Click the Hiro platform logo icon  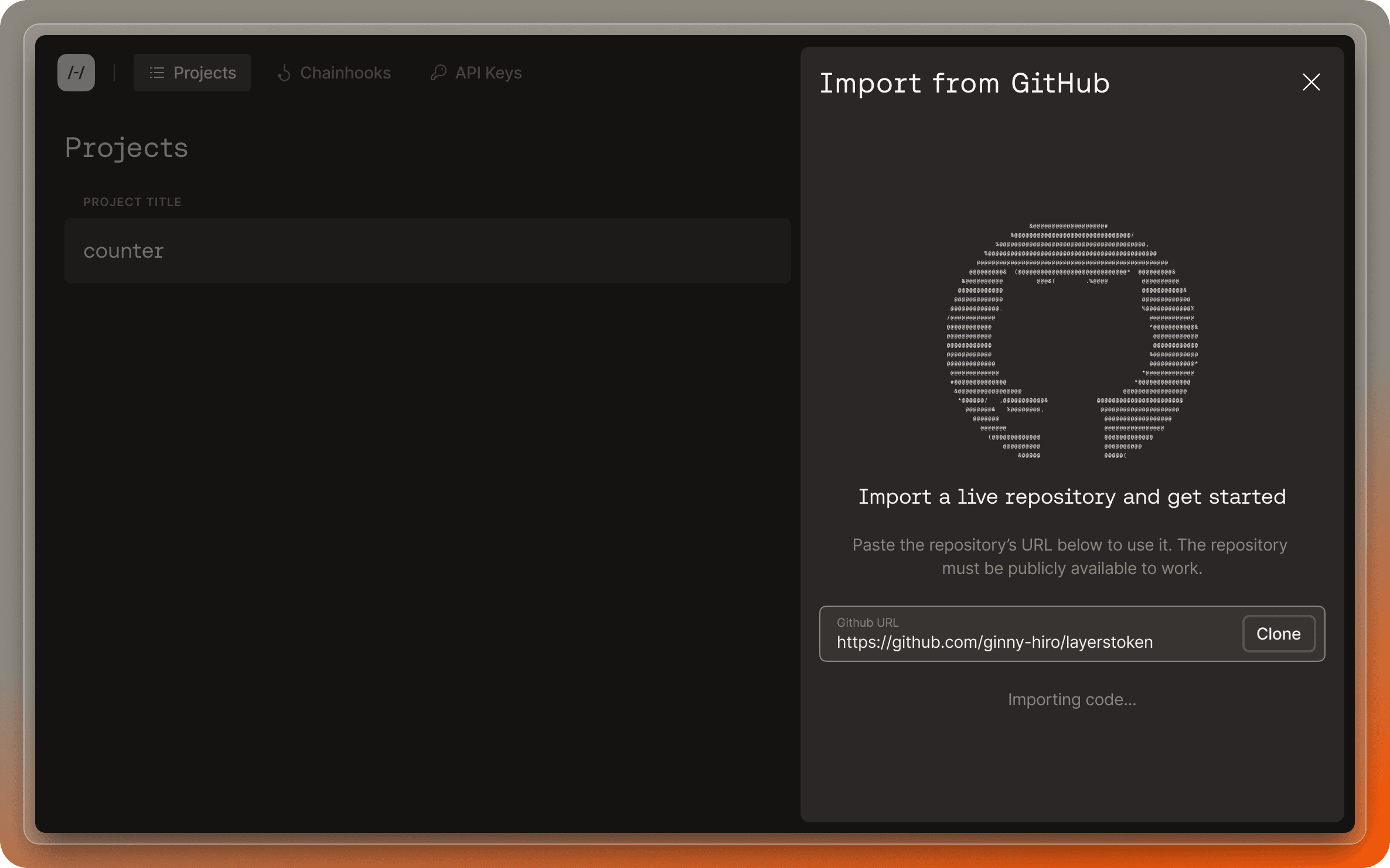(x=76, y=73)
